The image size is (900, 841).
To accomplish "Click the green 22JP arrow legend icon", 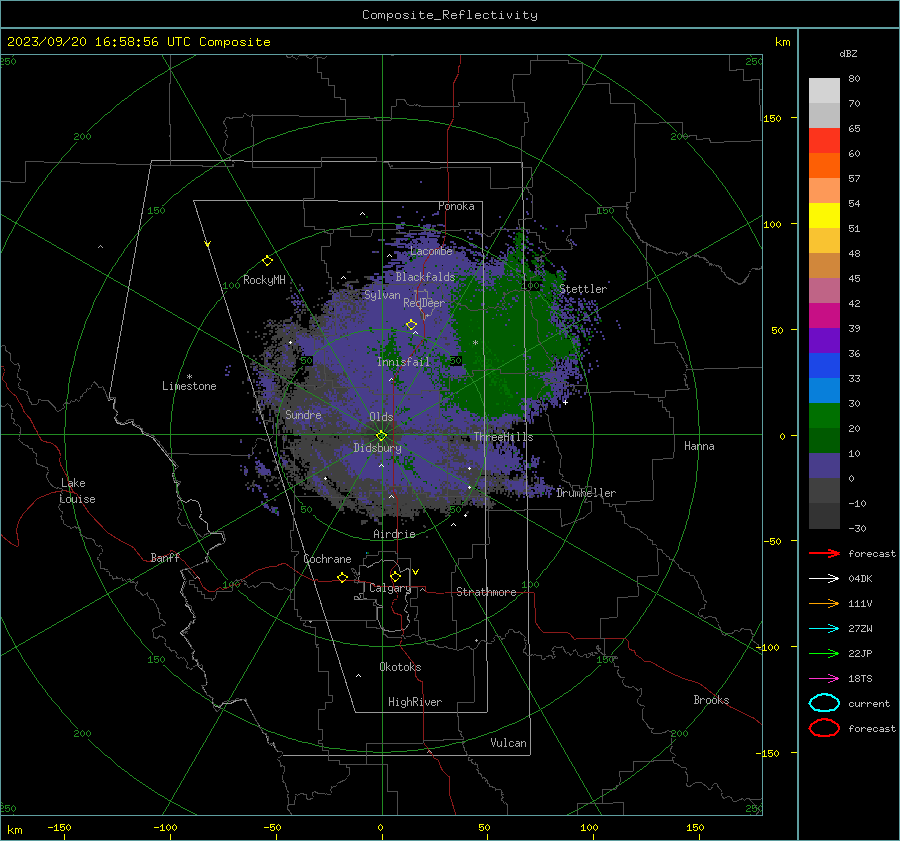I will [824, 653].
